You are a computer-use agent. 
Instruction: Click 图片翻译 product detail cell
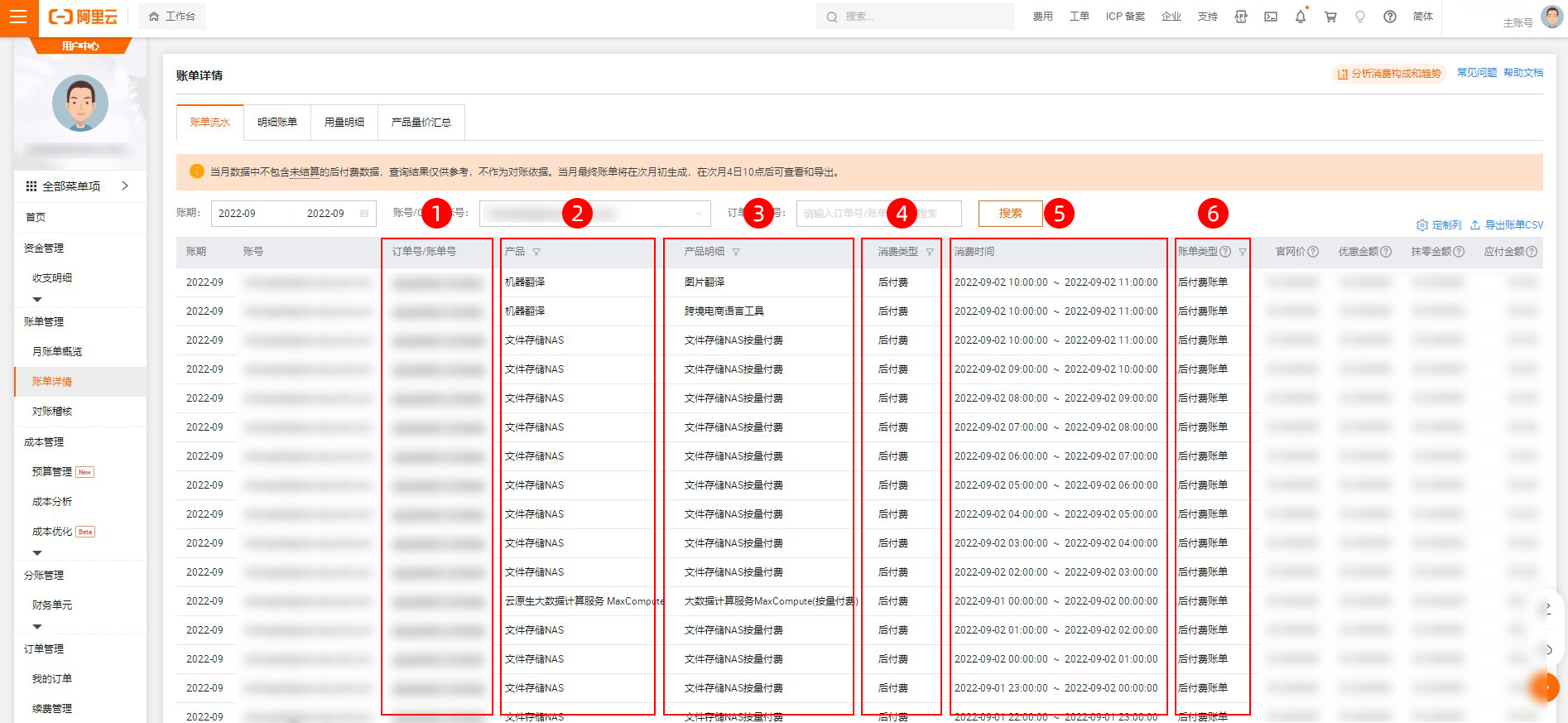click(x=705, y=282)
